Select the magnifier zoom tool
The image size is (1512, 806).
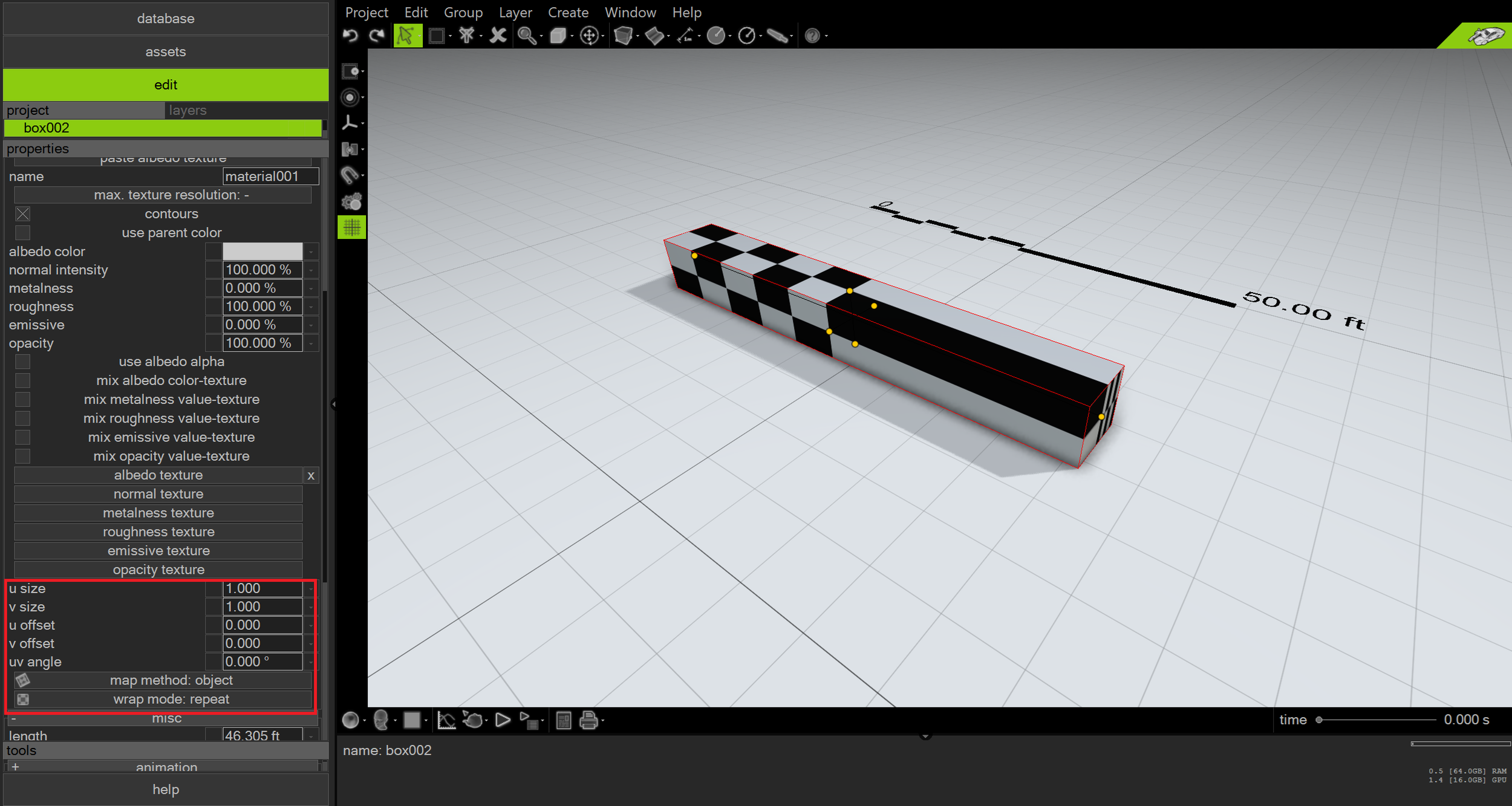pyautogui.click(x=526, y=36)
